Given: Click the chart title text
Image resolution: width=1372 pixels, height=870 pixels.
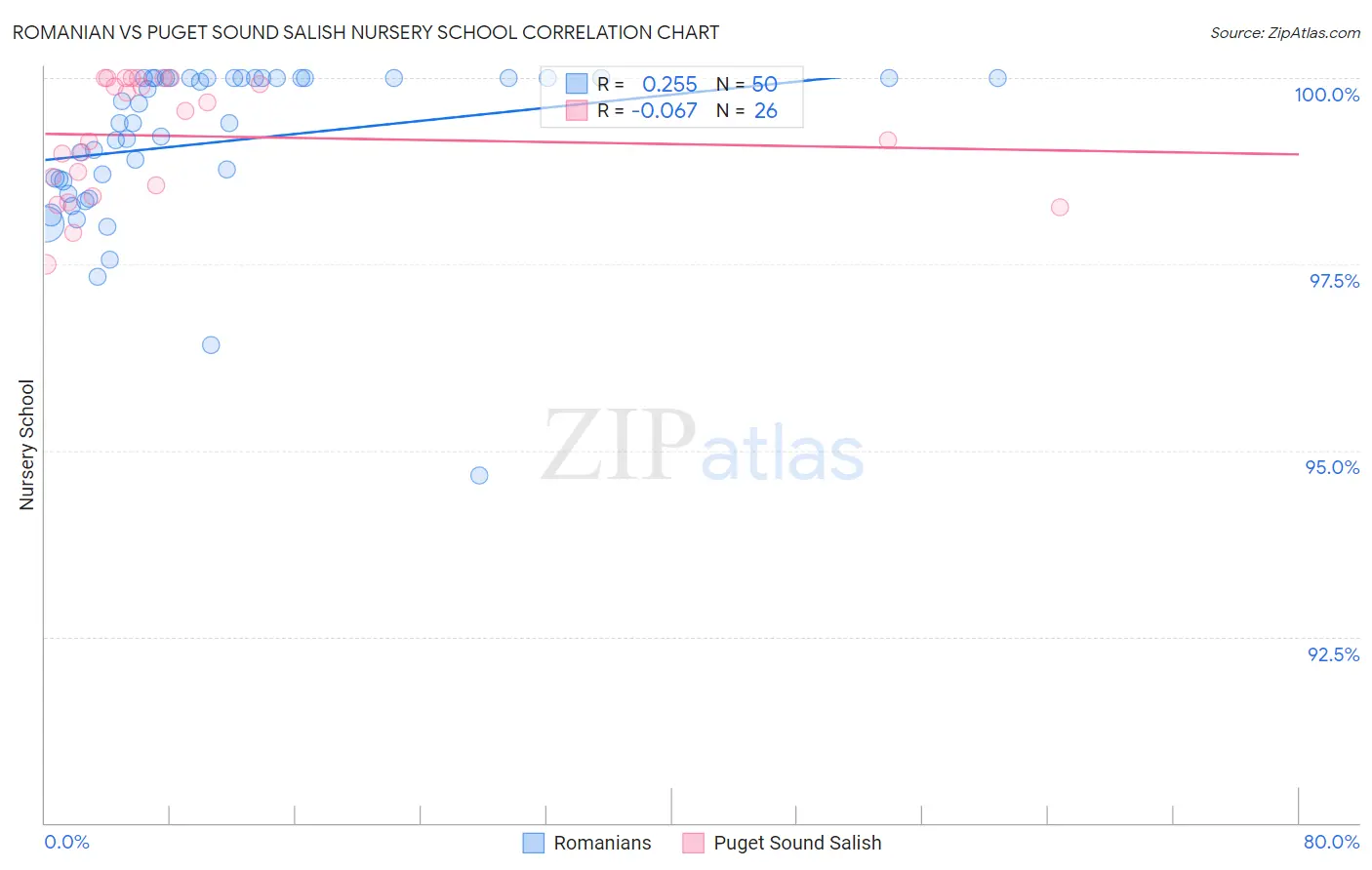Looking at the screenshot, I should (x=366, y=32).
